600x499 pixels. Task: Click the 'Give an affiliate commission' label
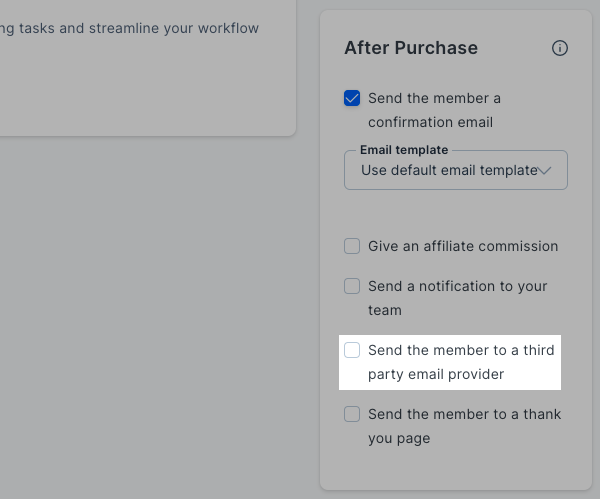tap(463, 246)
